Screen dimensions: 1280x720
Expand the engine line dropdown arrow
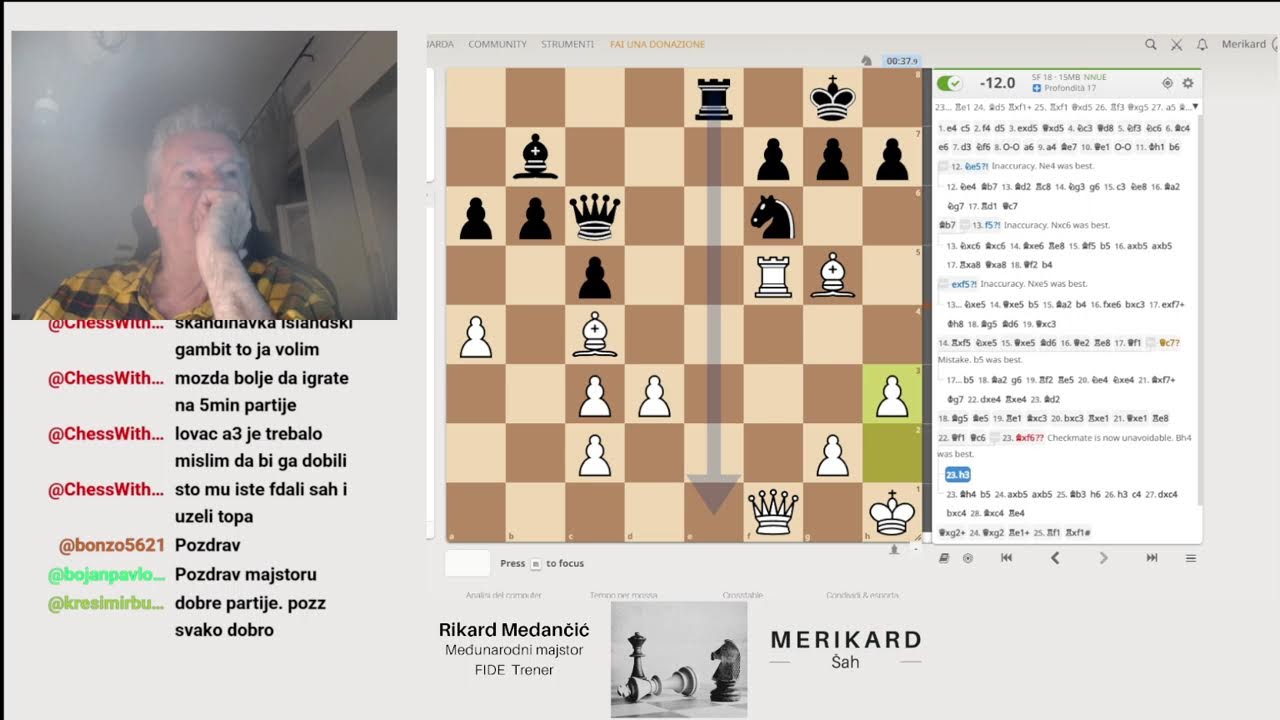coord(1195,106)
